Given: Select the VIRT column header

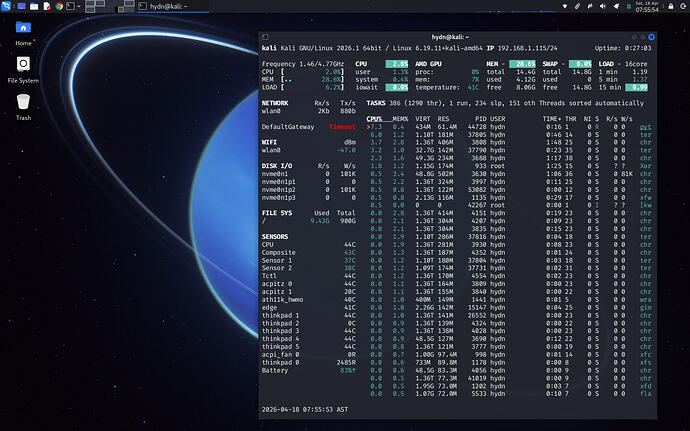Looking at the screenshot, I should 423,119.
